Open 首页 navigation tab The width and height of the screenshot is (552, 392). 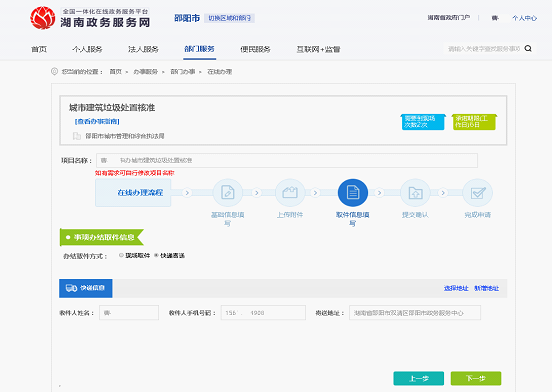[39, 49]
